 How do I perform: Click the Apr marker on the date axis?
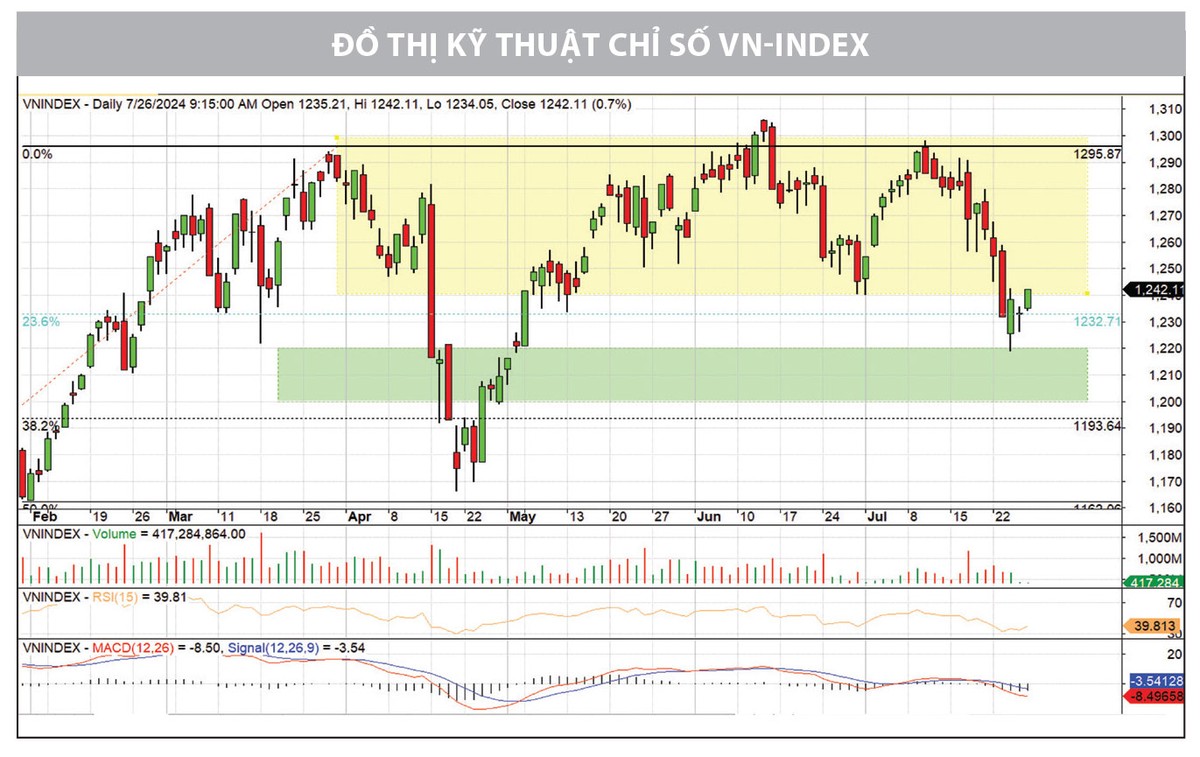[x=359, y=517]
